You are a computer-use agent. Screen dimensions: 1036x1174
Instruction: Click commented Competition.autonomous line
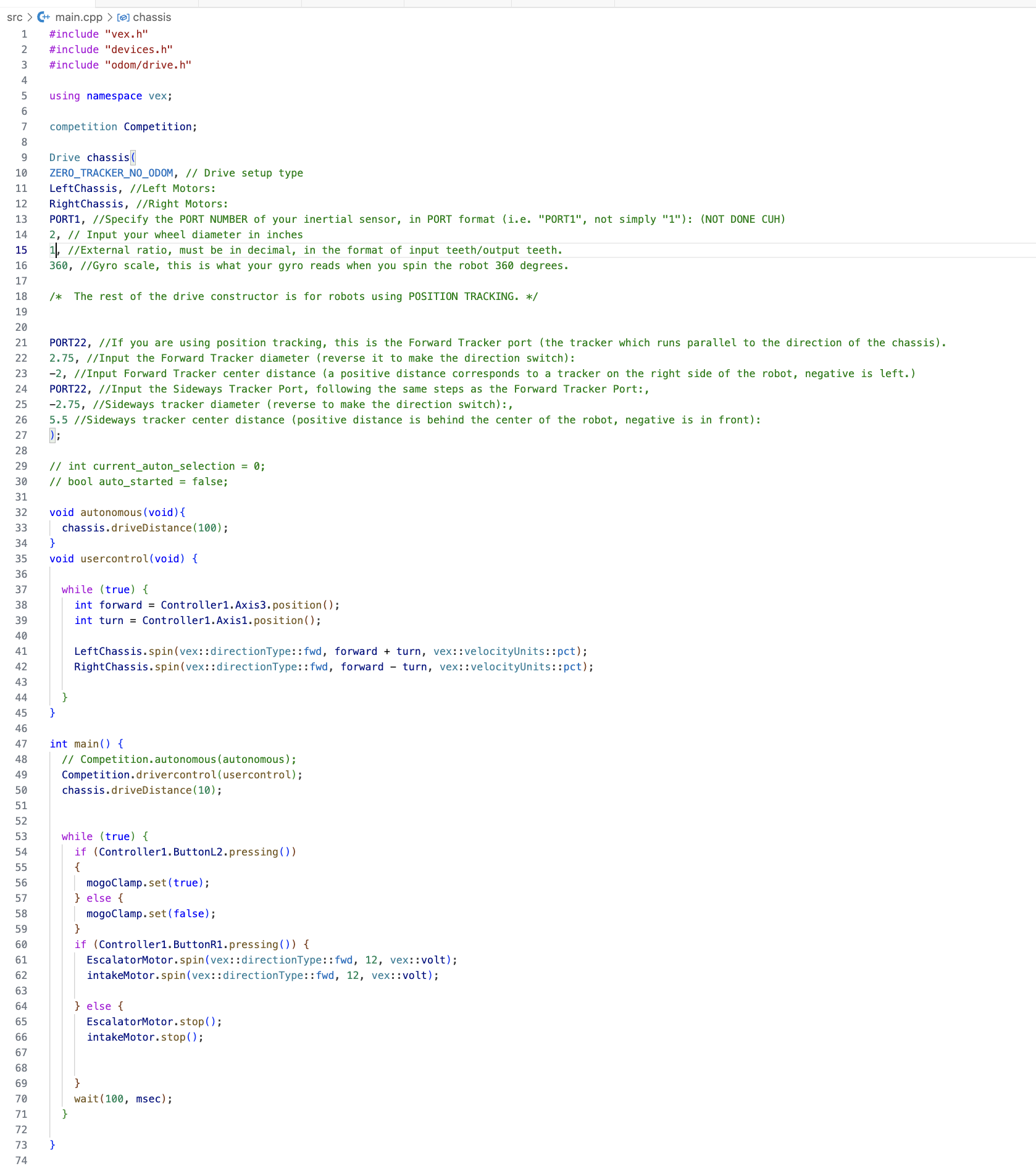[x=179, y=759]
